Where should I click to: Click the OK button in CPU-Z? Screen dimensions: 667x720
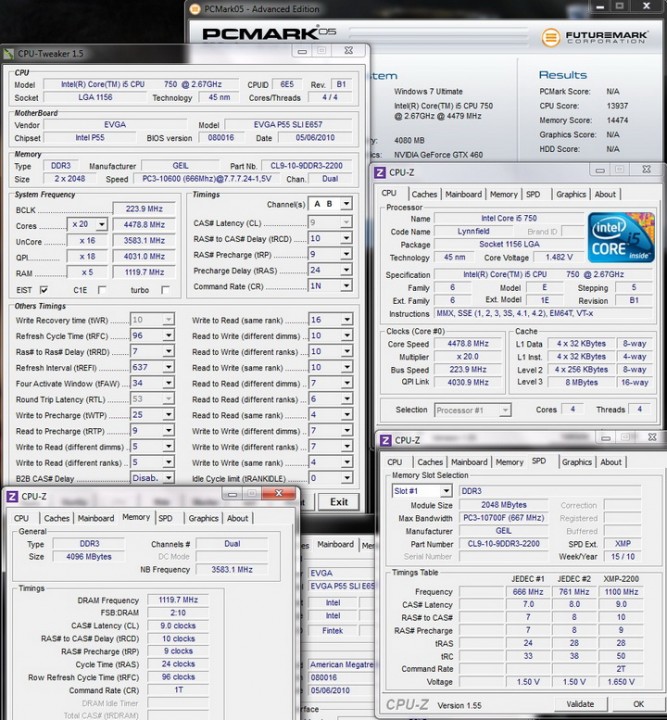(638, 704)
